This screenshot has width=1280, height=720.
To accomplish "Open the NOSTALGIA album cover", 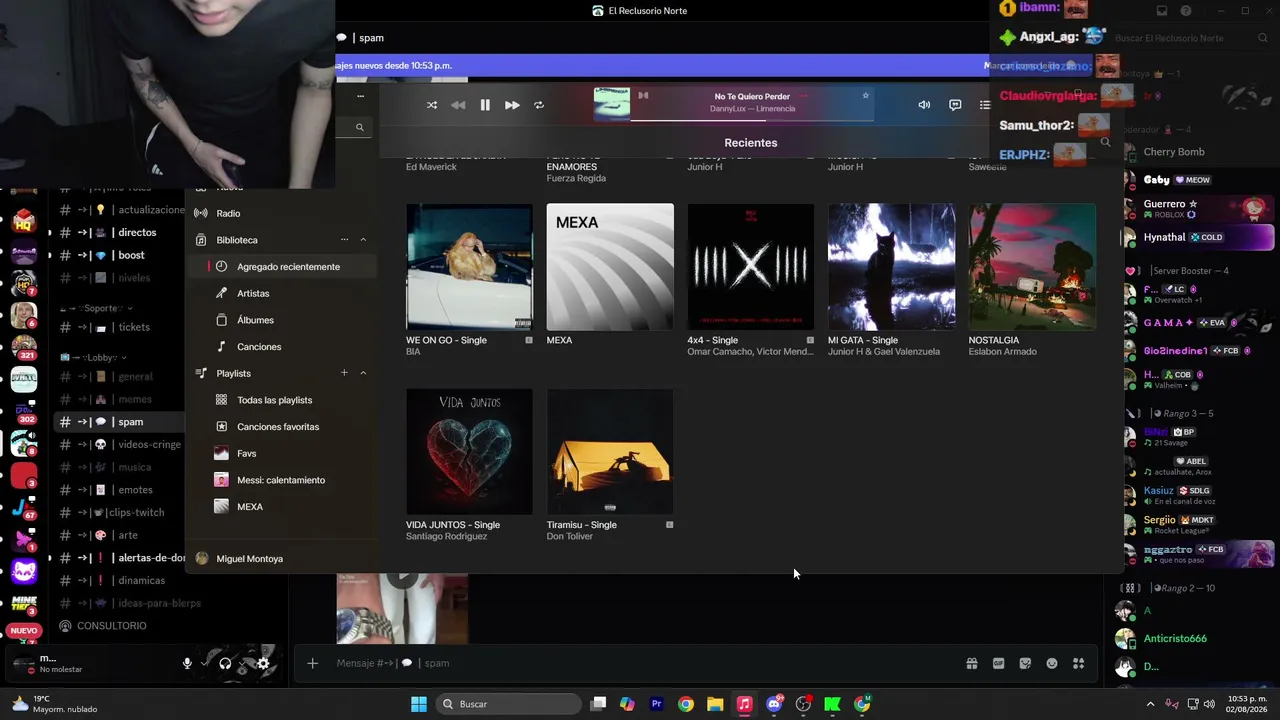I will pos(1032,267).
